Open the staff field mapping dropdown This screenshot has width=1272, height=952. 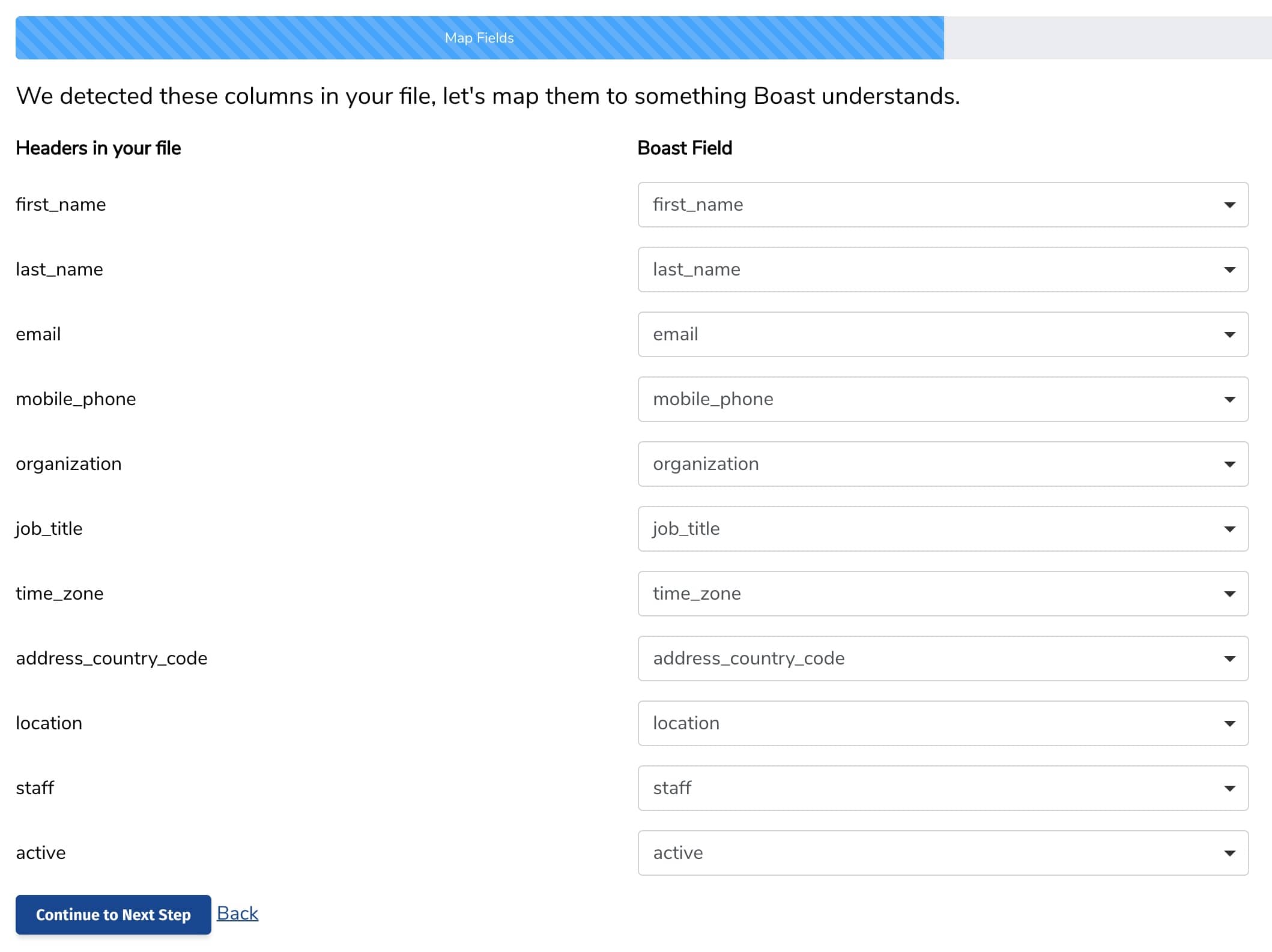[x=943, y=788]
